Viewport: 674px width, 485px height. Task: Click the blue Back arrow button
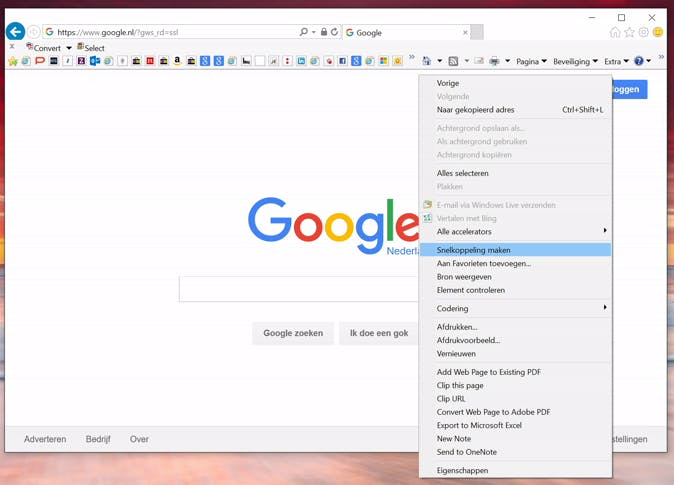(x=15, y=32)
